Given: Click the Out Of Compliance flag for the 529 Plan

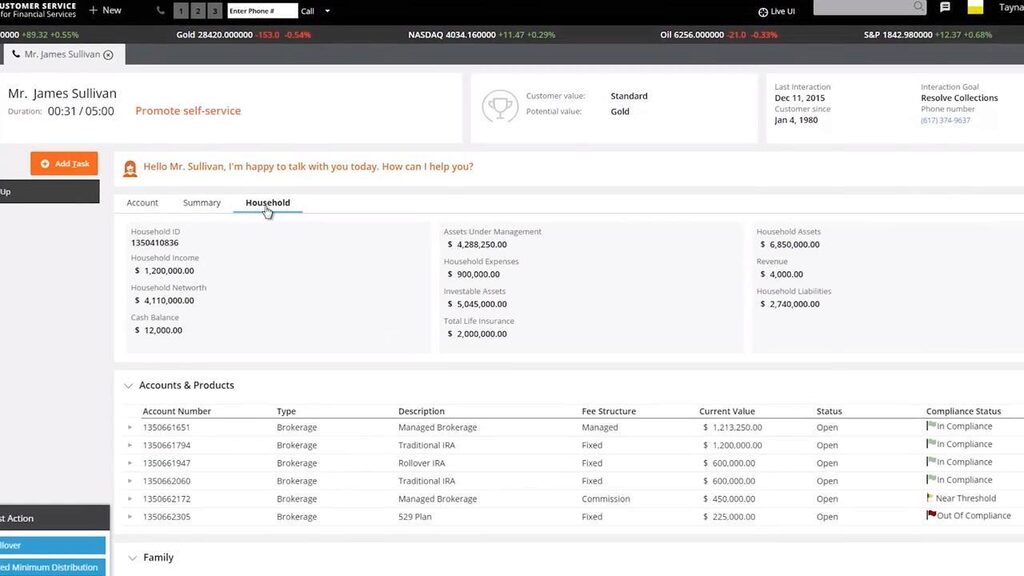Looking at the screenshot, I should tap(929, 516).
